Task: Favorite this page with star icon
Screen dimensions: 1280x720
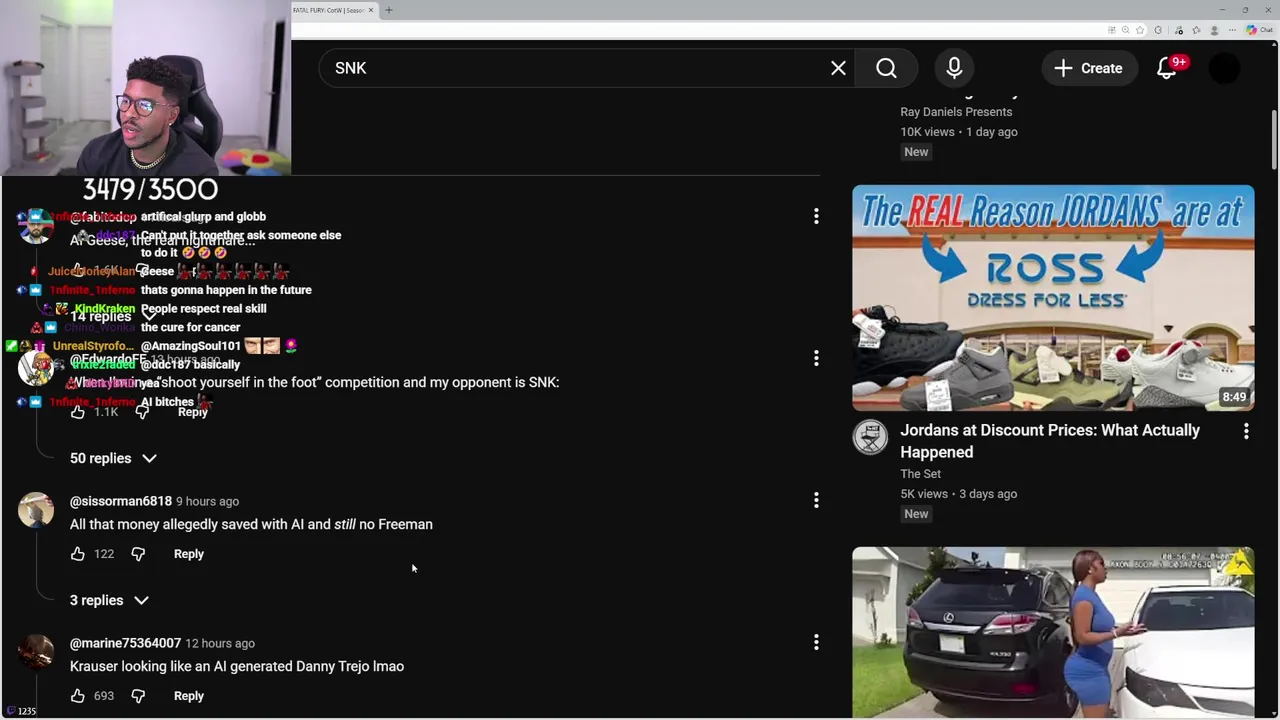Action: [1140, 31]
